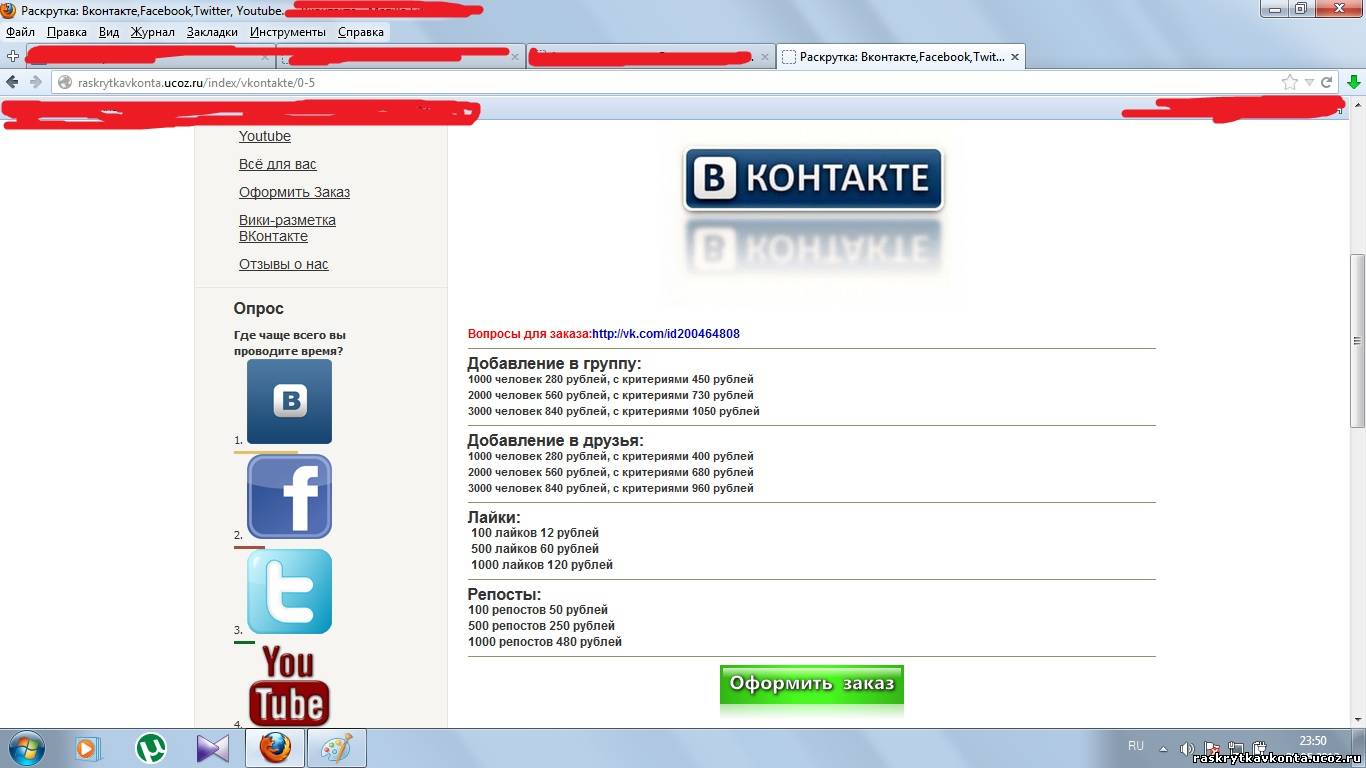The height and width of the screenshot is (768, 1366).
Task: Go back with the browser back arrow
Action: coord(12,82)
